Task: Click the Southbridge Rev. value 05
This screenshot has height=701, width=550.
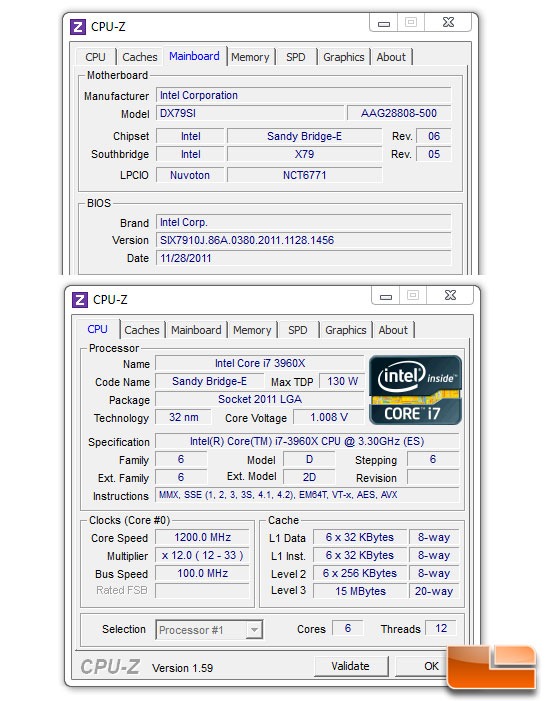Action: [434, 154]
